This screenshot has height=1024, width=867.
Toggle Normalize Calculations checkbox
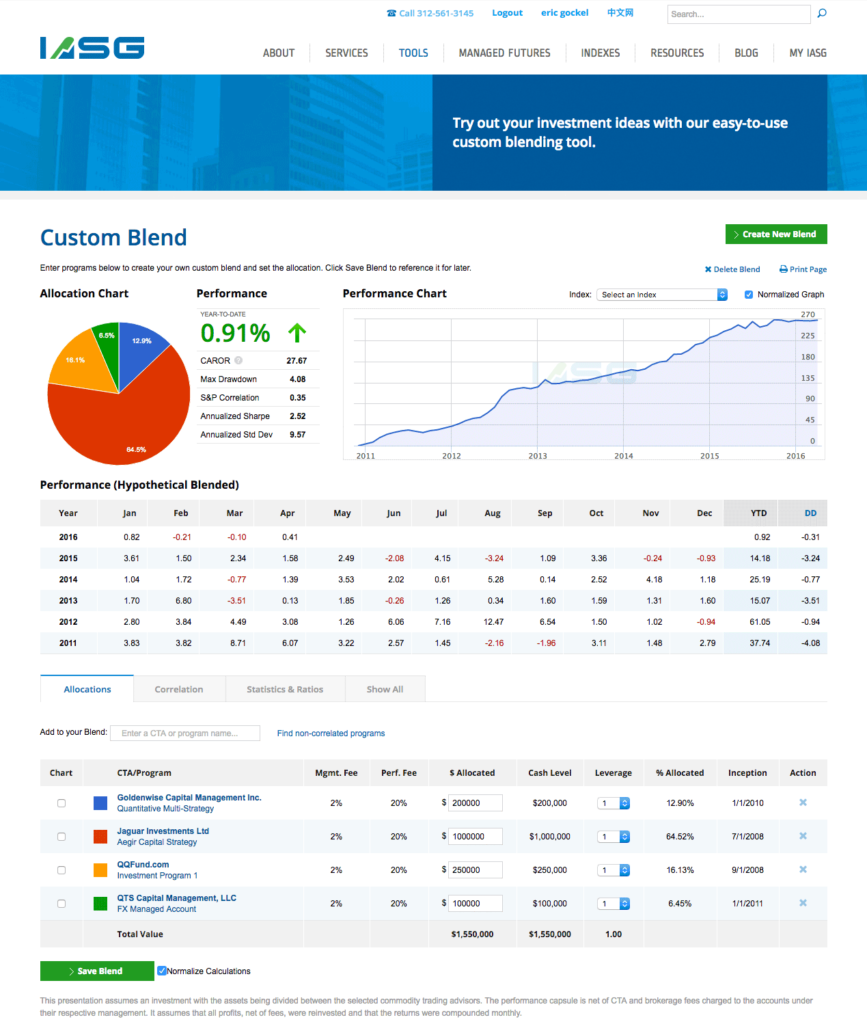[x=161, y=970]
